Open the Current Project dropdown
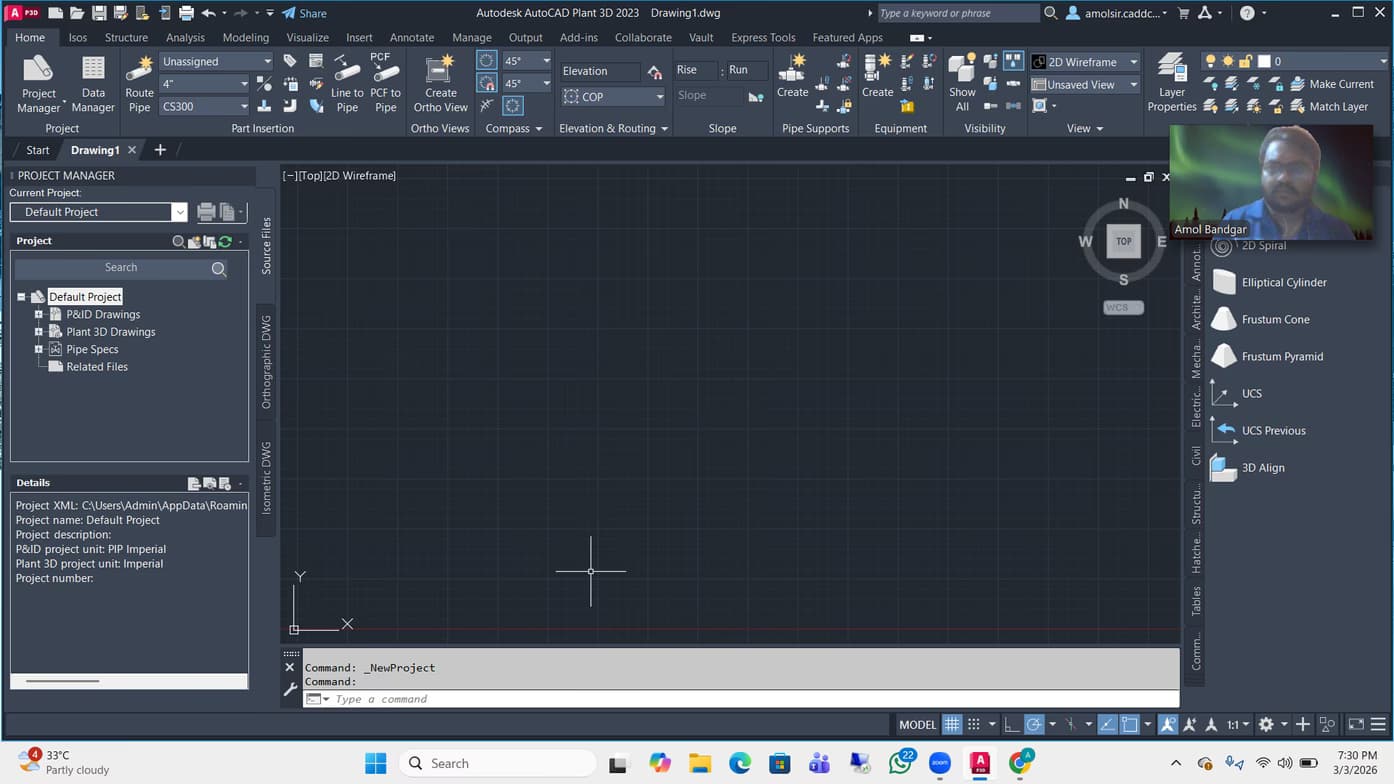The width and height of the screenshot is (1394, 784). point(179,212)
